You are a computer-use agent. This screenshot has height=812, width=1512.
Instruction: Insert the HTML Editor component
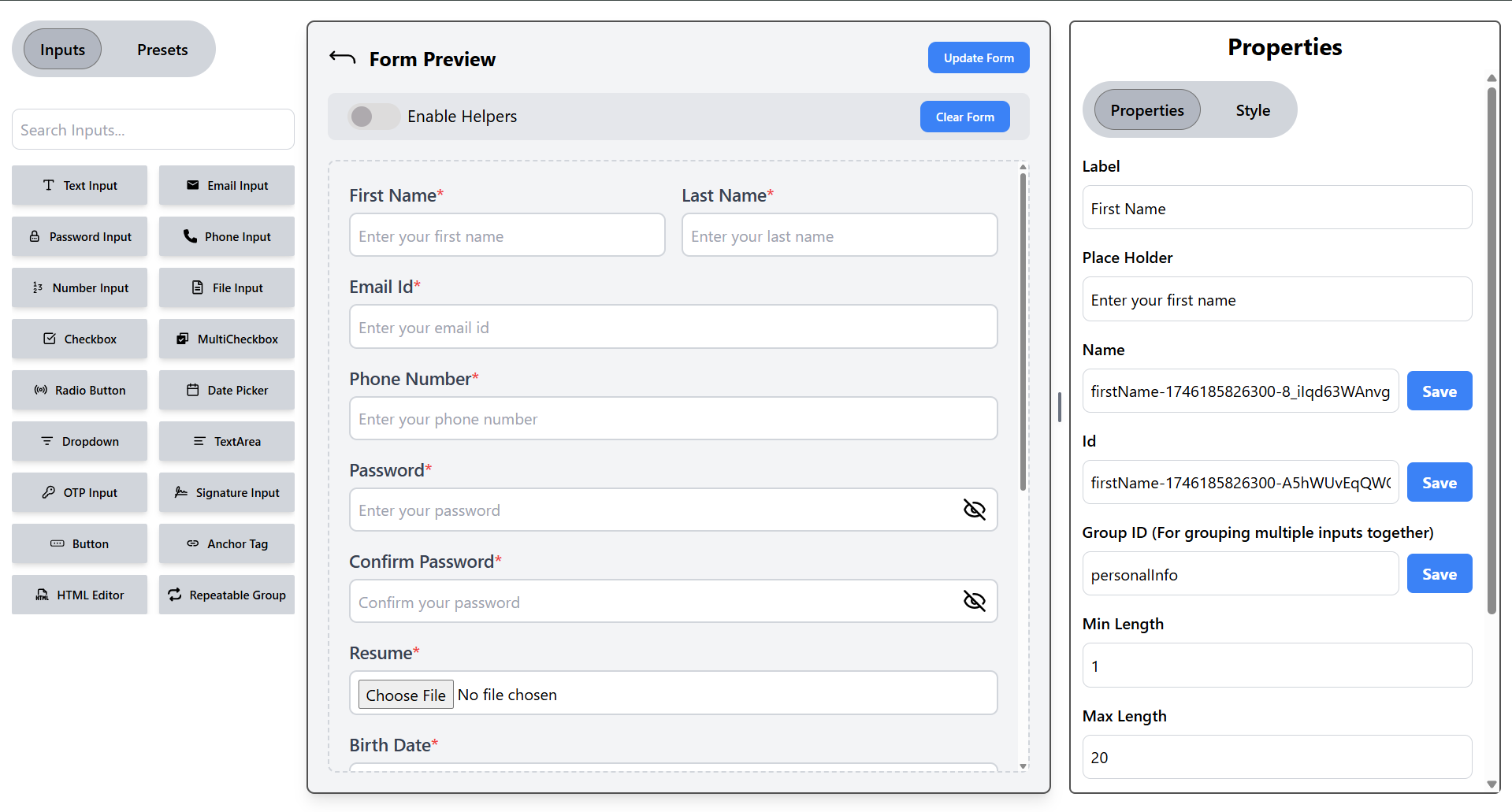[x=80, y=595]
